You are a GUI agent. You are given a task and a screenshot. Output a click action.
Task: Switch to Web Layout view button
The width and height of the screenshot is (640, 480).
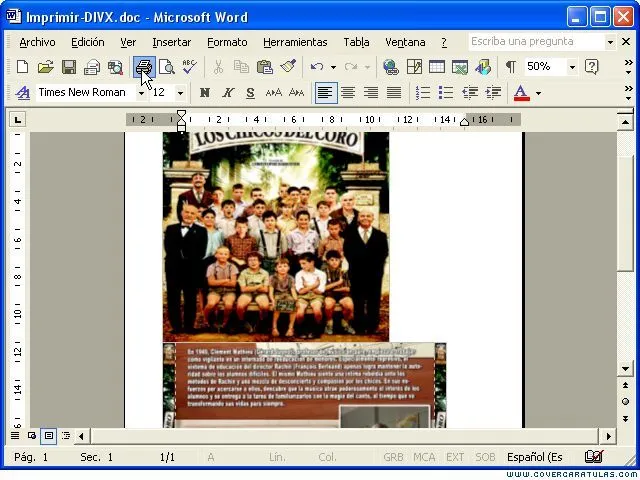click(x=32, y=436)
